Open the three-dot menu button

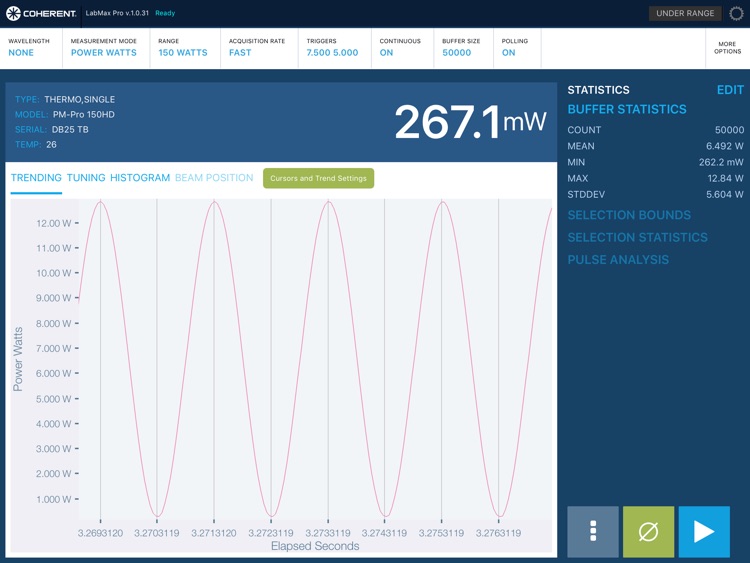(593, 531)
